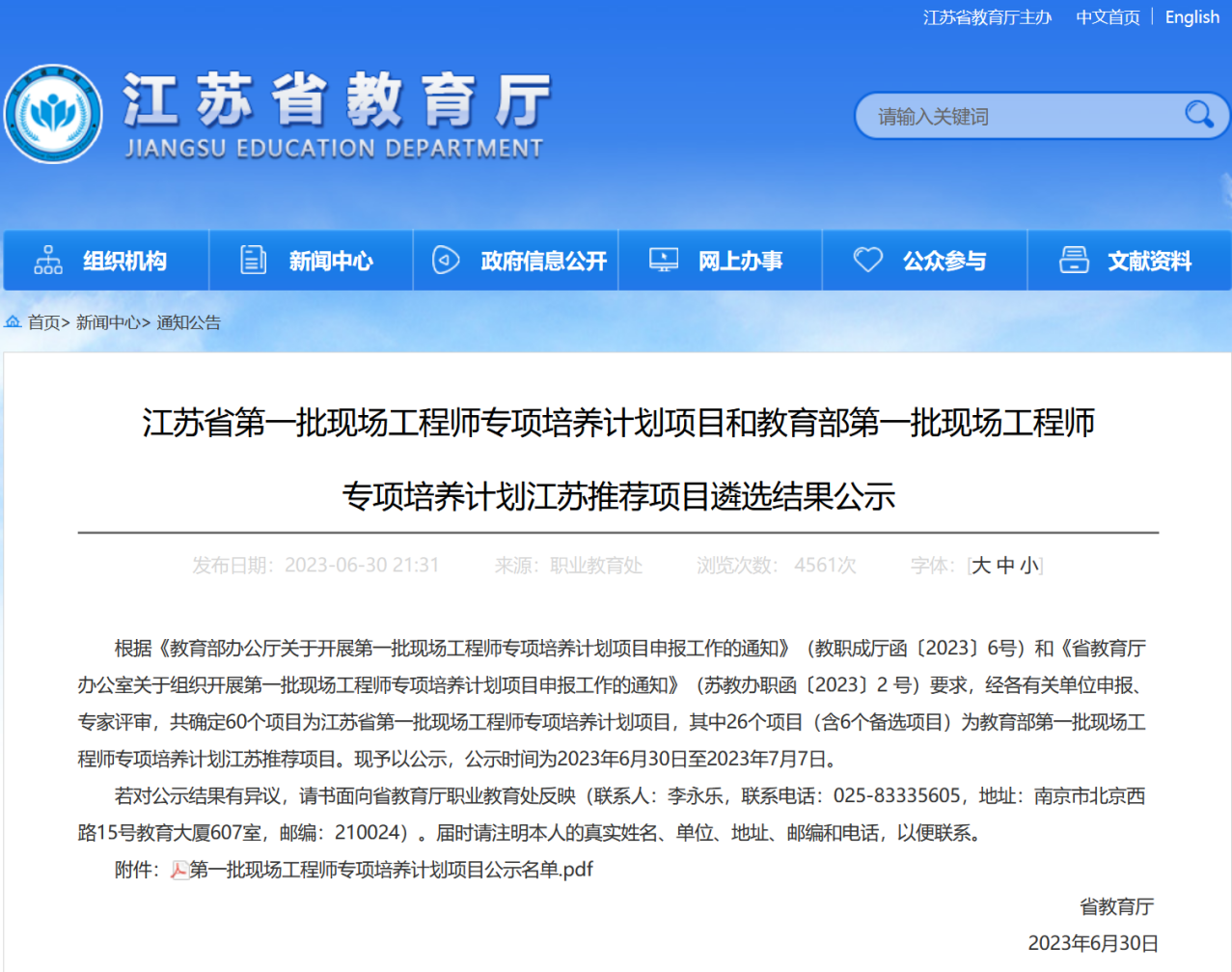This screenshot has height=972, width=1232.
Task: Click the phone number 025-83335605
Action: 897,796
